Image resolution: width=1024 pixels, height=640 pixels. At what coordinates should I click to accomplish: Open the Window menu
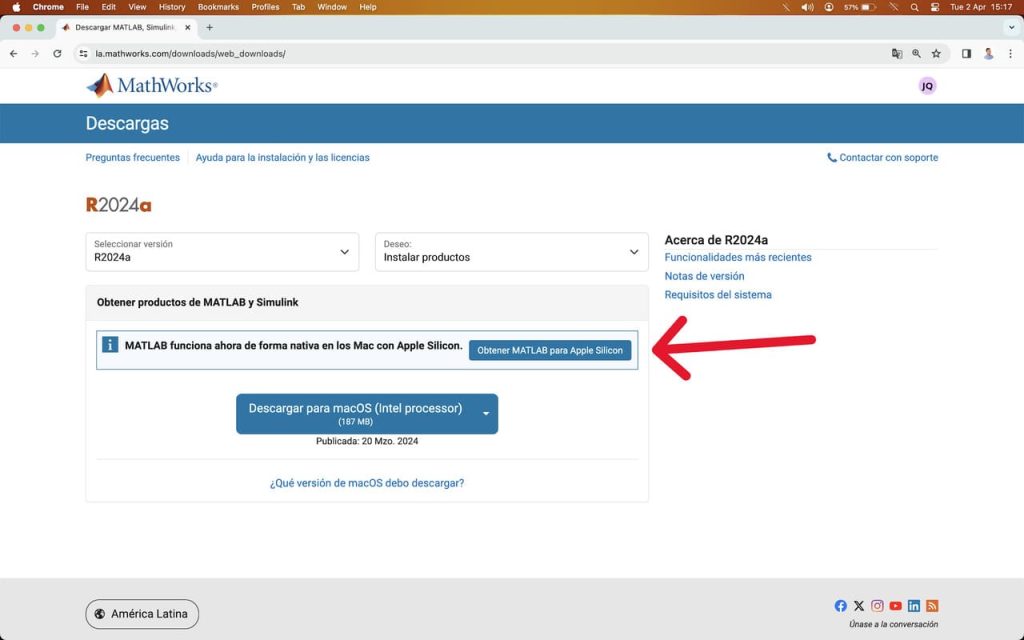[332, 7]
